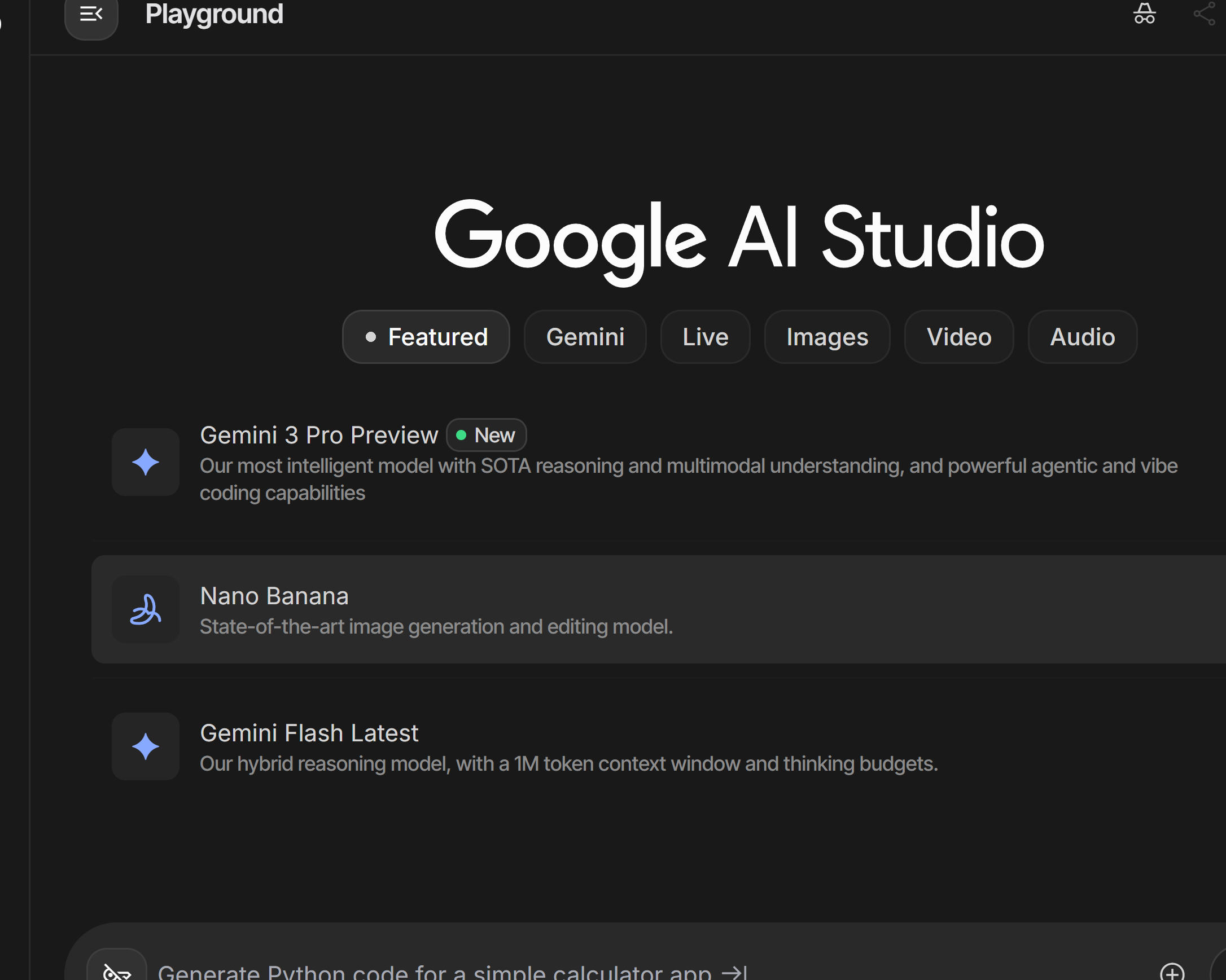The height and width of the screenshot is (980, 1226).
Task: Collapse the sidebar with the menu icon
Action: click(x=91, y=15)
